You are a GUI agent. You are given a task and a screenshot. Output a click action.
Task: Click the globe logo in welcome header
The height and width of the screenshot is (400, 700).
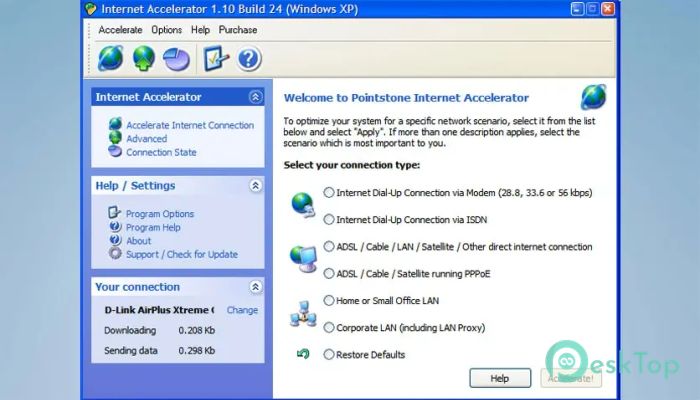pyautogui.click(x=593, y=97)
